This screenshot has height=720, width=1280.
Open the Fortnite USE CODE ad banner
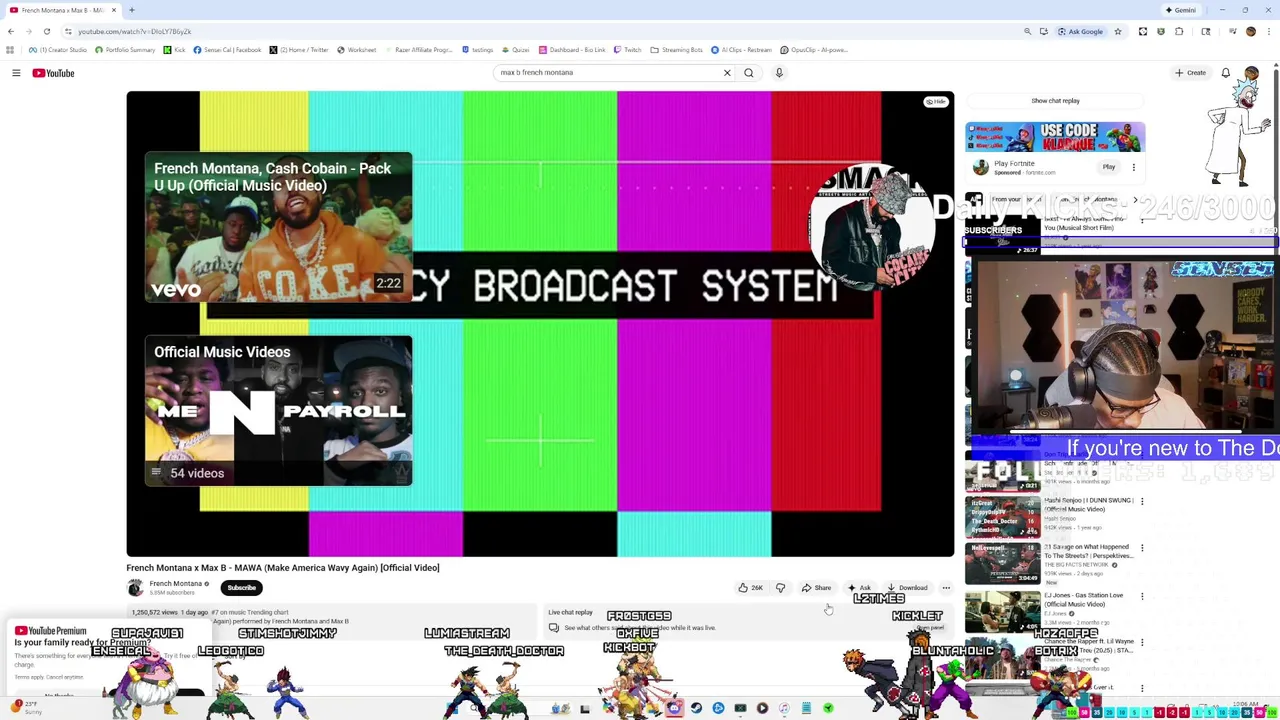1055,137
